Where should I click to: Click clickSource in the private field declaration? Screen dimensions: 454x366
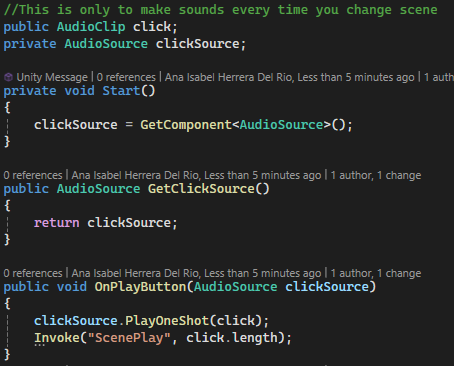pos(197,44)
